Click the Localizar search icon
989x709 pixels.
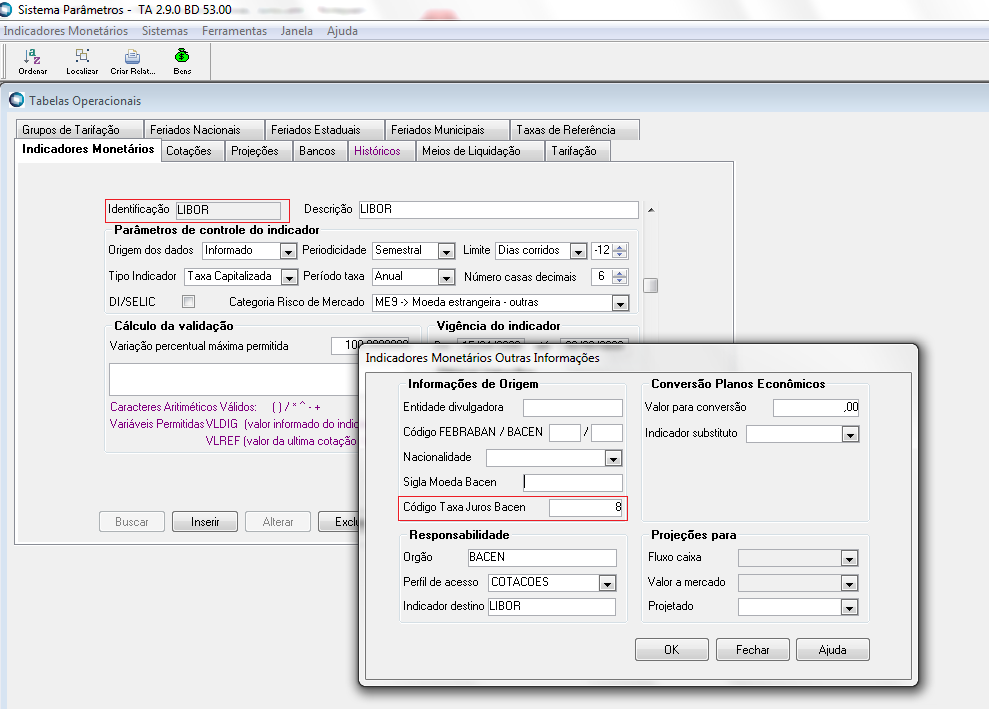(82, 56)
